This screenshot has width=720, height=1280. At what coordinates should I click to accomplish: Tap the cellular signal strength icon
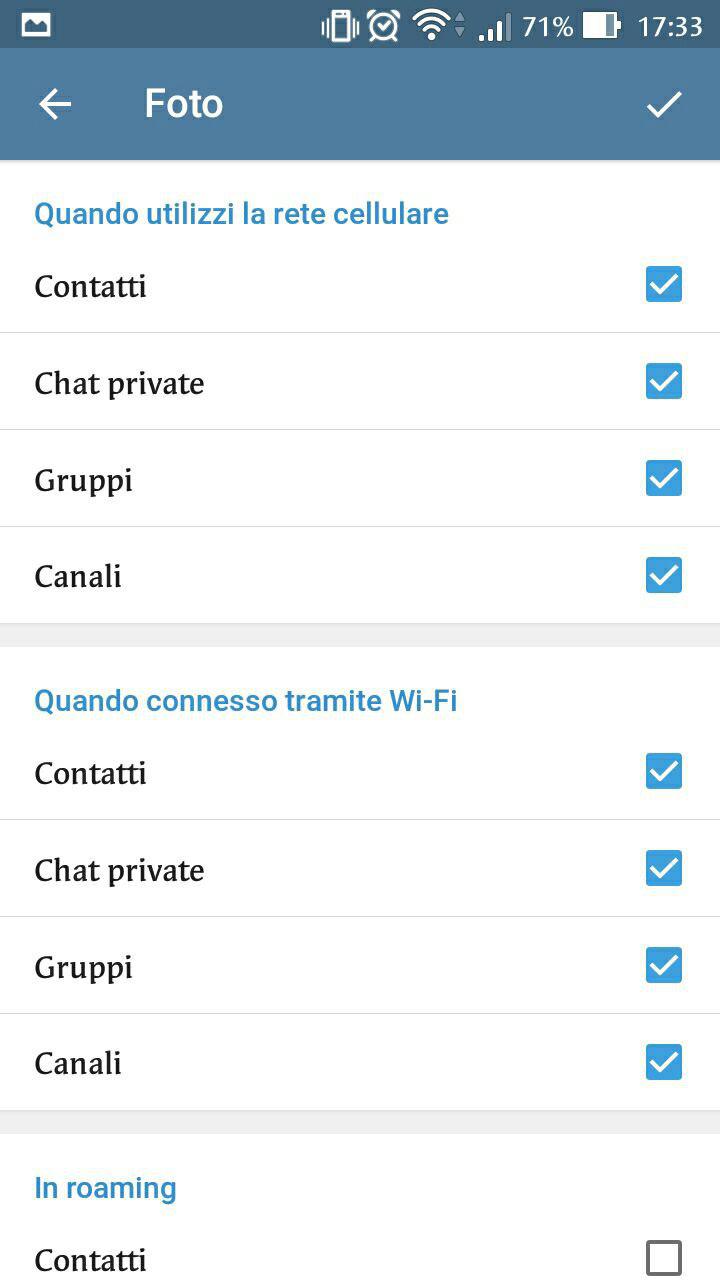(x=494, y=25)
